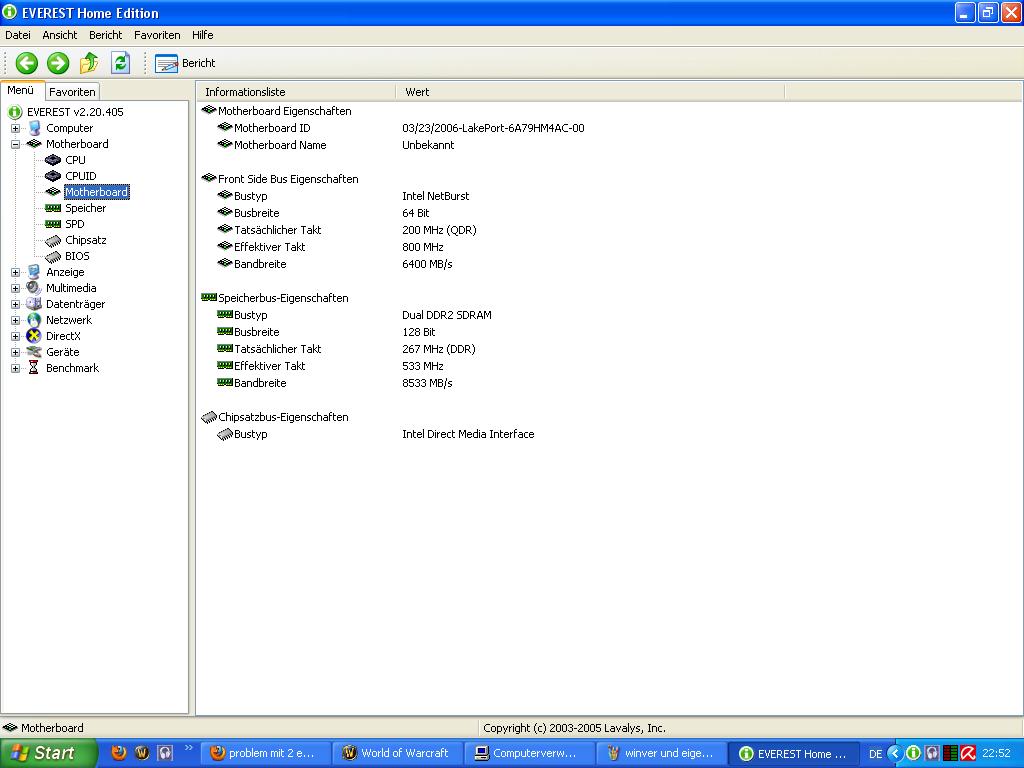Open the Hilfe menu
This screenshot has width=1024, height=768.
click(202, 35)
